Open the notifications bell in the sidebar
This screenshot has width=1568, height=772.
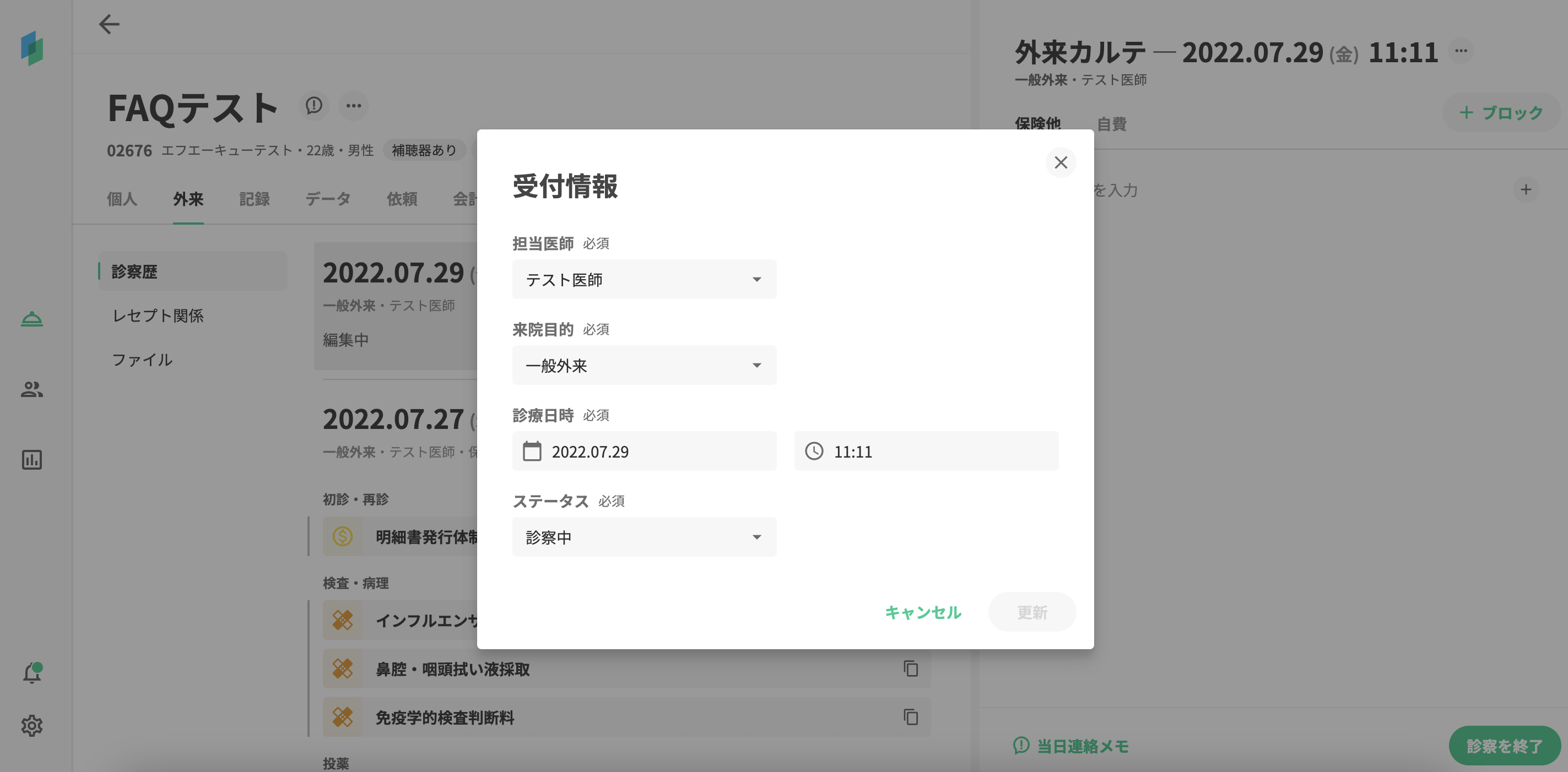click(31, 673)
